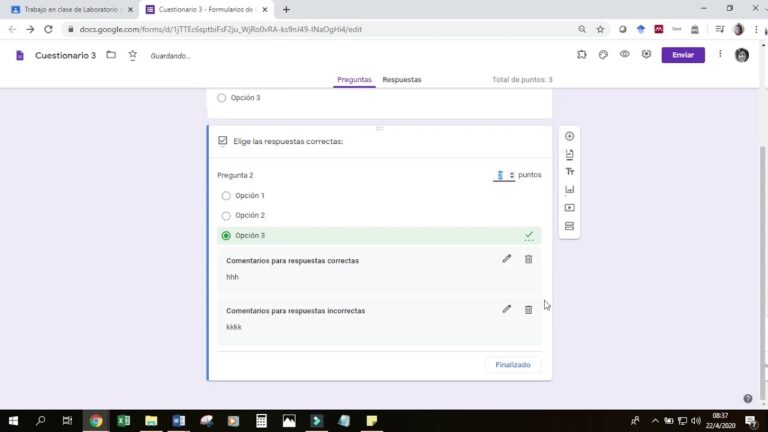Select the Opción 2 radio button
Viewport: 768px width, 432px height.
[226, 216]
